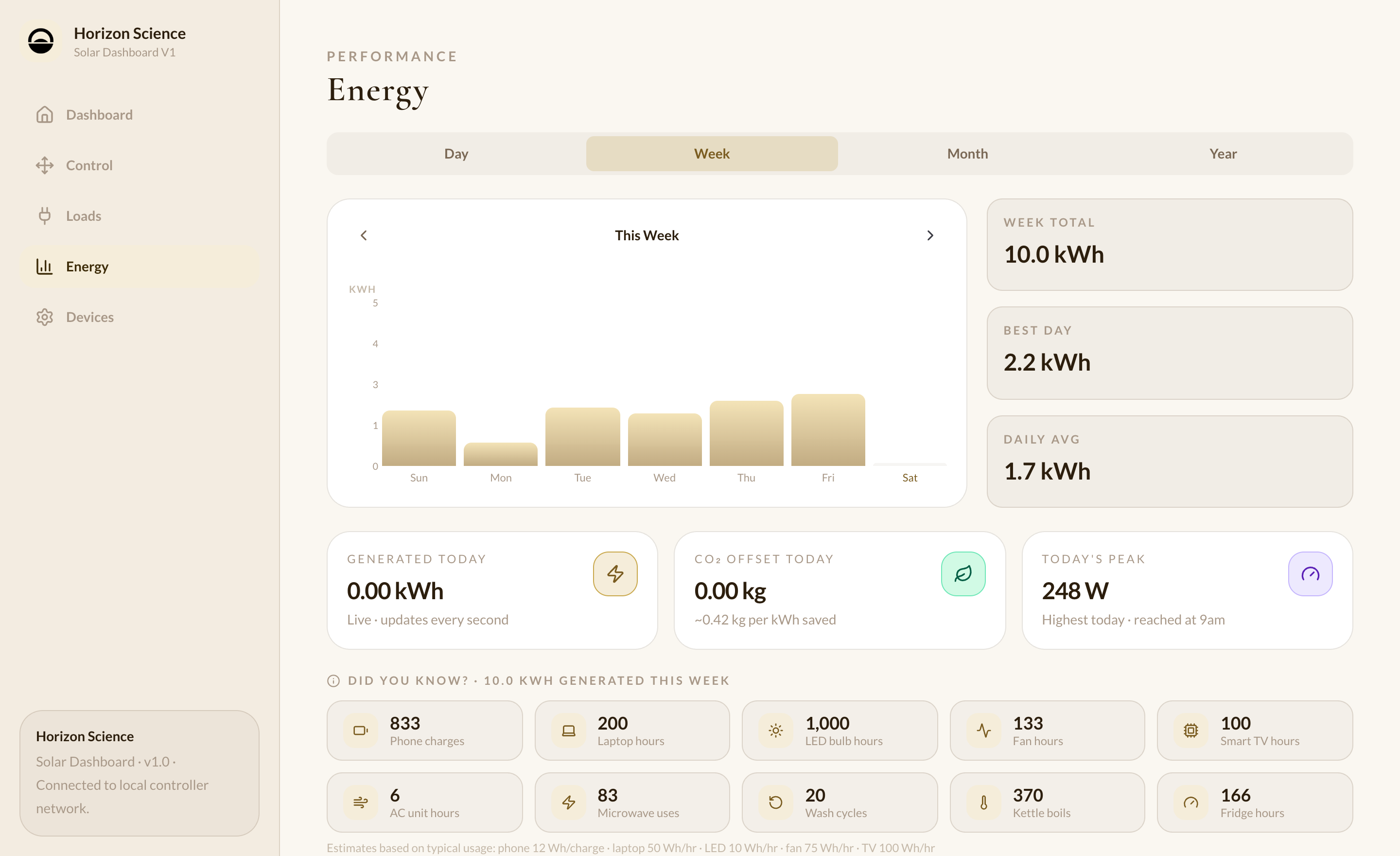Click the leaf icon in CO₂ Offset Today
Viewport: 1400px width, 856px height.
[x=963, y=574]
